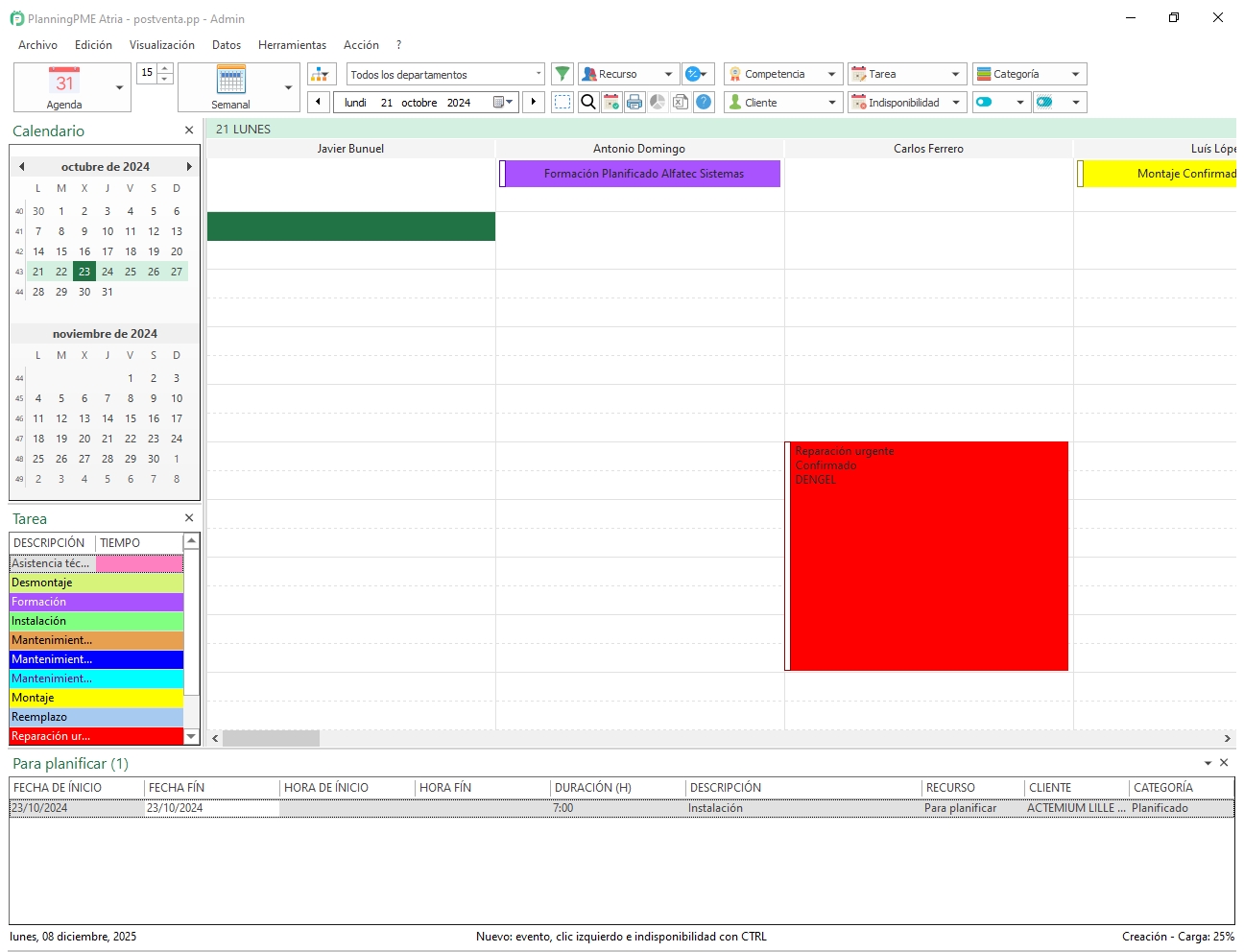Print the current planning view
1244x952 pixels.
click(x=634, y=102)
